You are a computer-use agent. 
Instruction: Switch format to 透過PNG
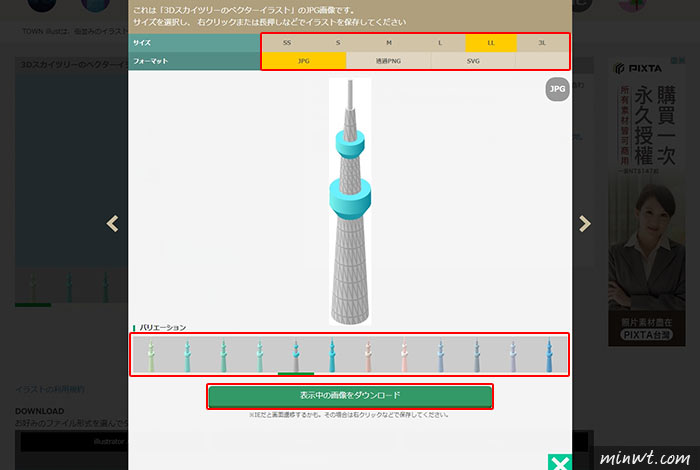[x=388, y=61]
